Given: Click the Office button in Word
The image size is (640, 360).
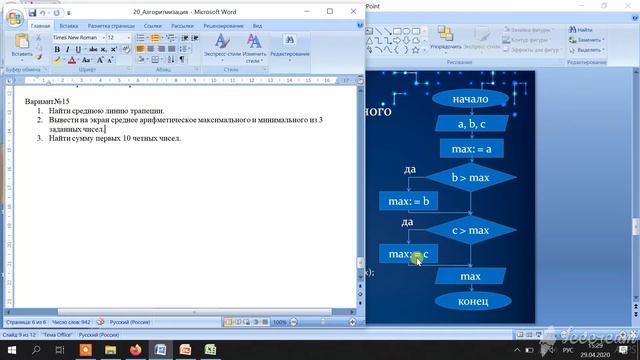Looking at the screenshot, I should tap(15, 18).
